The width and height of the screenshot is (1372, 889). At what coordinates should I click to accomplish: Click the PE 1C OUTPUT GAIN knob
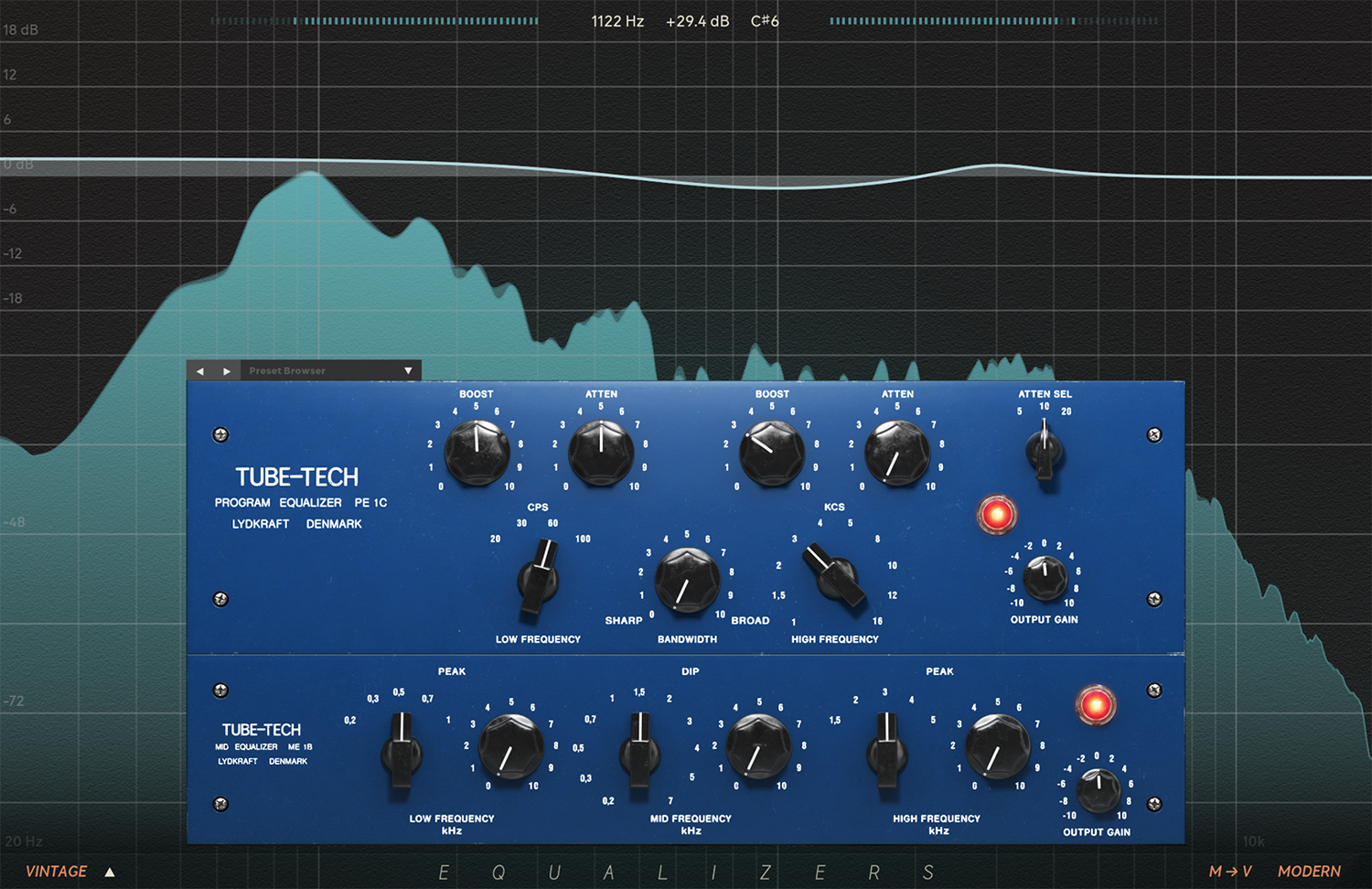(1044, 577)
